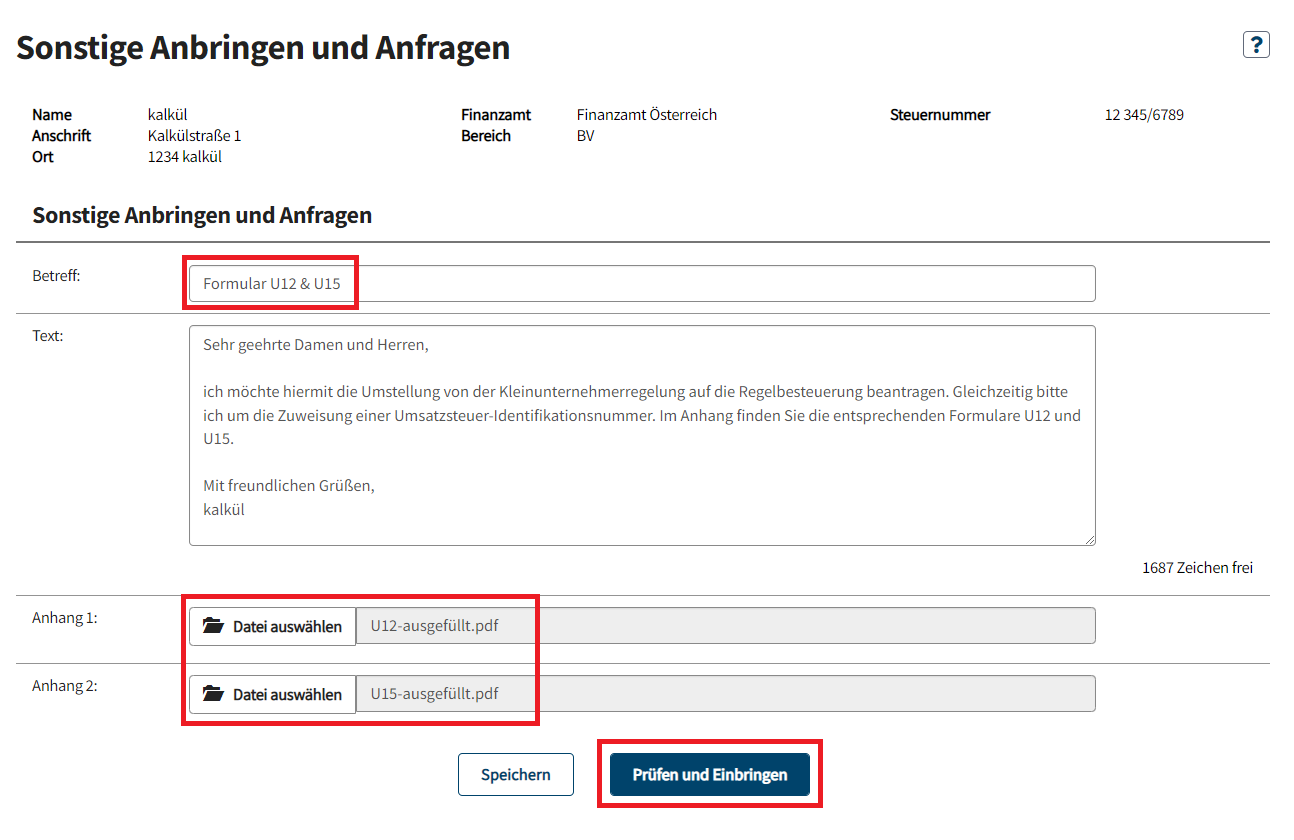Submit with Prüfen und Einbringen

point(710,775)
